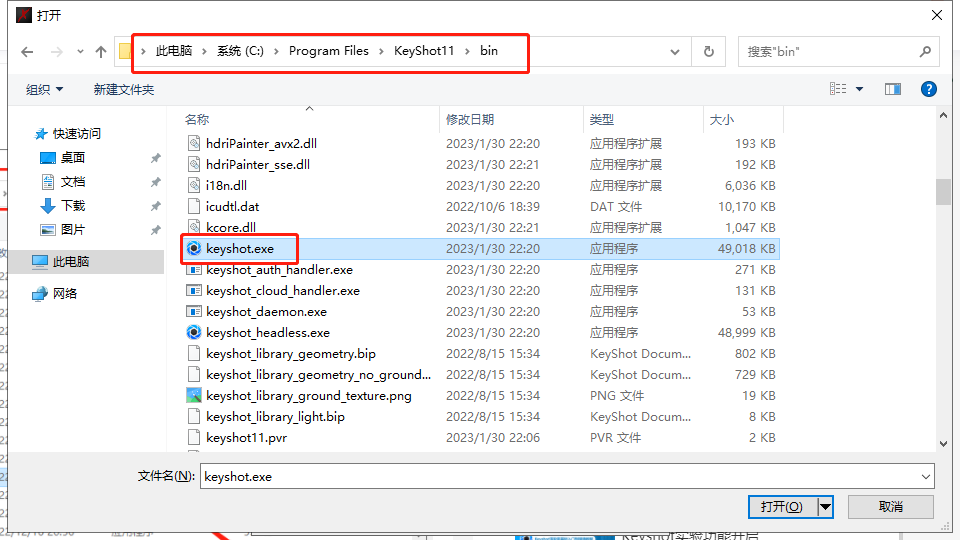The image size is (960, 540).
Task: Expand the chevron after KeyShot11 breadcrumb
Action: click(467, 51)
